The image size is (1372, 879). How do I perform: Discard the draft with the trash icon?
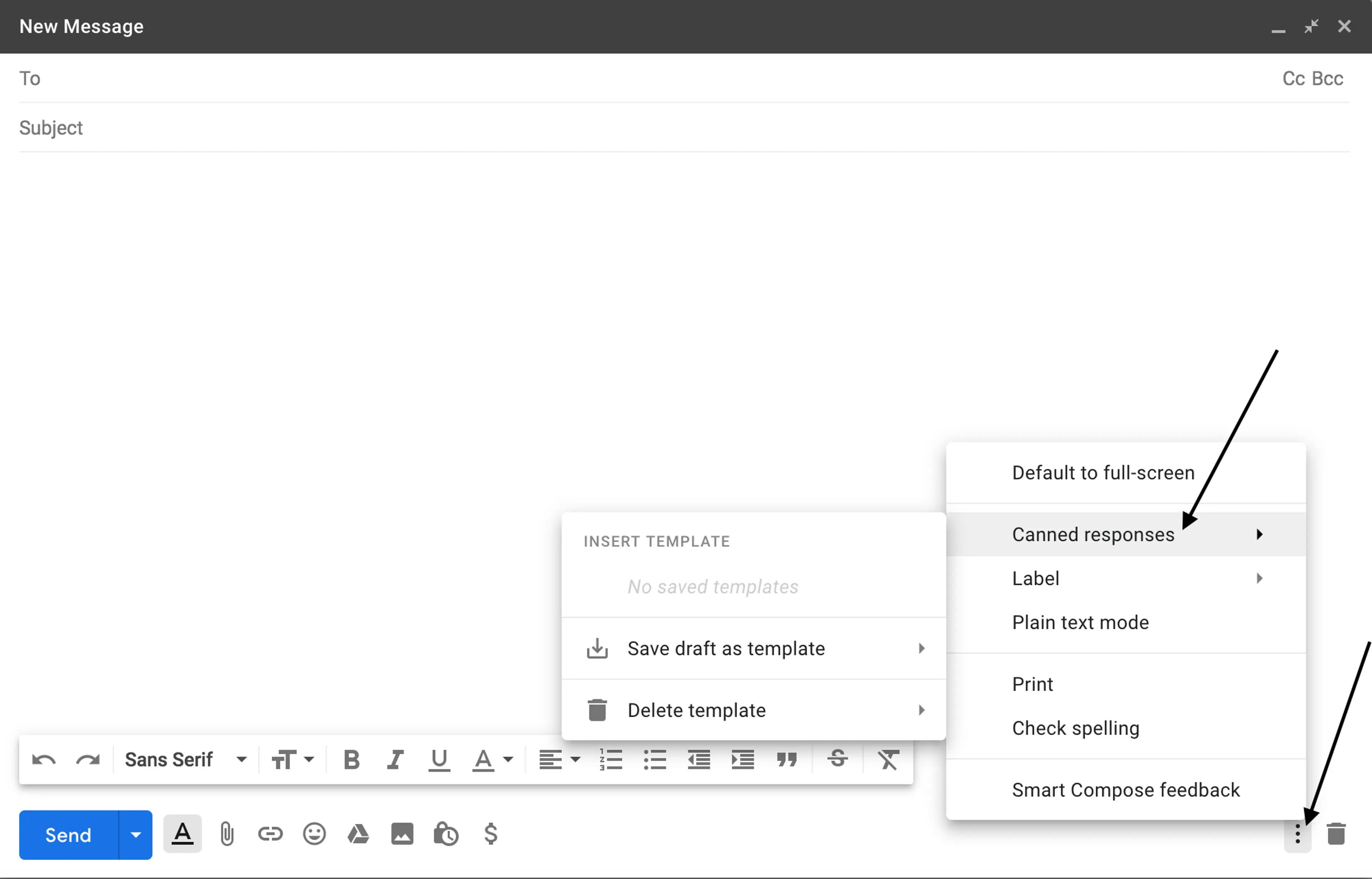[1336, 834]
